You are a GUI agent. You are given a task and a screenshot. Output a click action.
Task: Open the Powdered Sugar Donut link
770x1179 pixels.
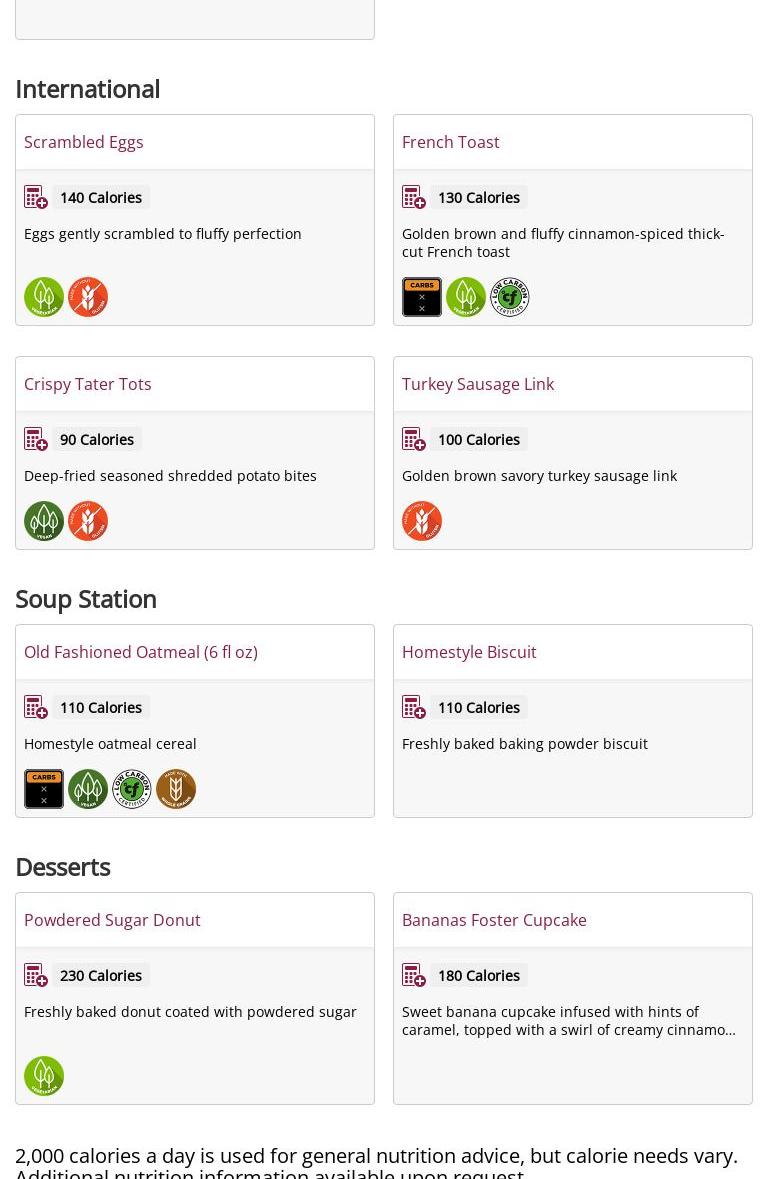pos(112,920)
